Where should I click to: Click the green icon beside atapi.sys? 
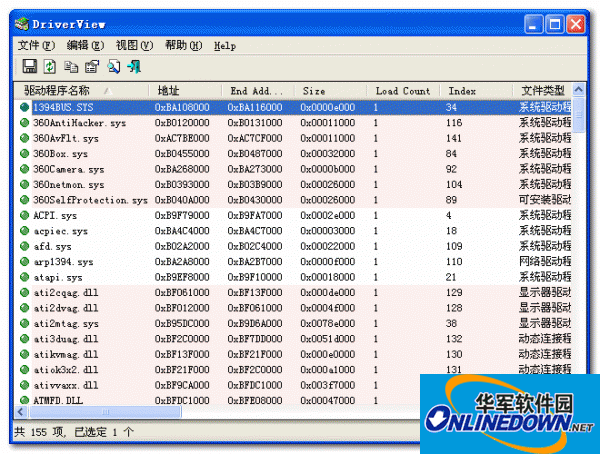[24, 277]
